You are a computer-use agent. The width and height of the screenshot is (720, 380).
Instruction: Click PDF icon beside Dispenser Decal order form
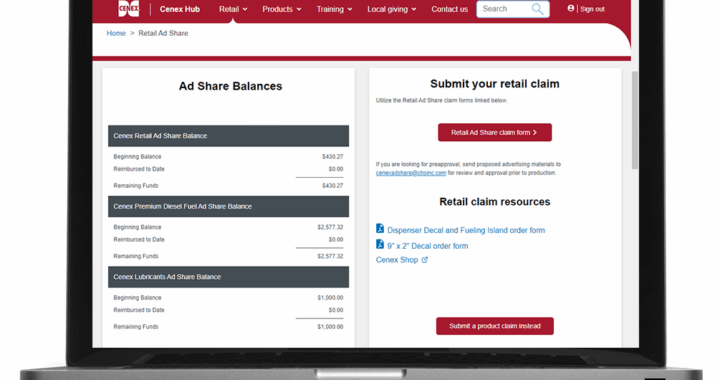(x=380, y=228)
